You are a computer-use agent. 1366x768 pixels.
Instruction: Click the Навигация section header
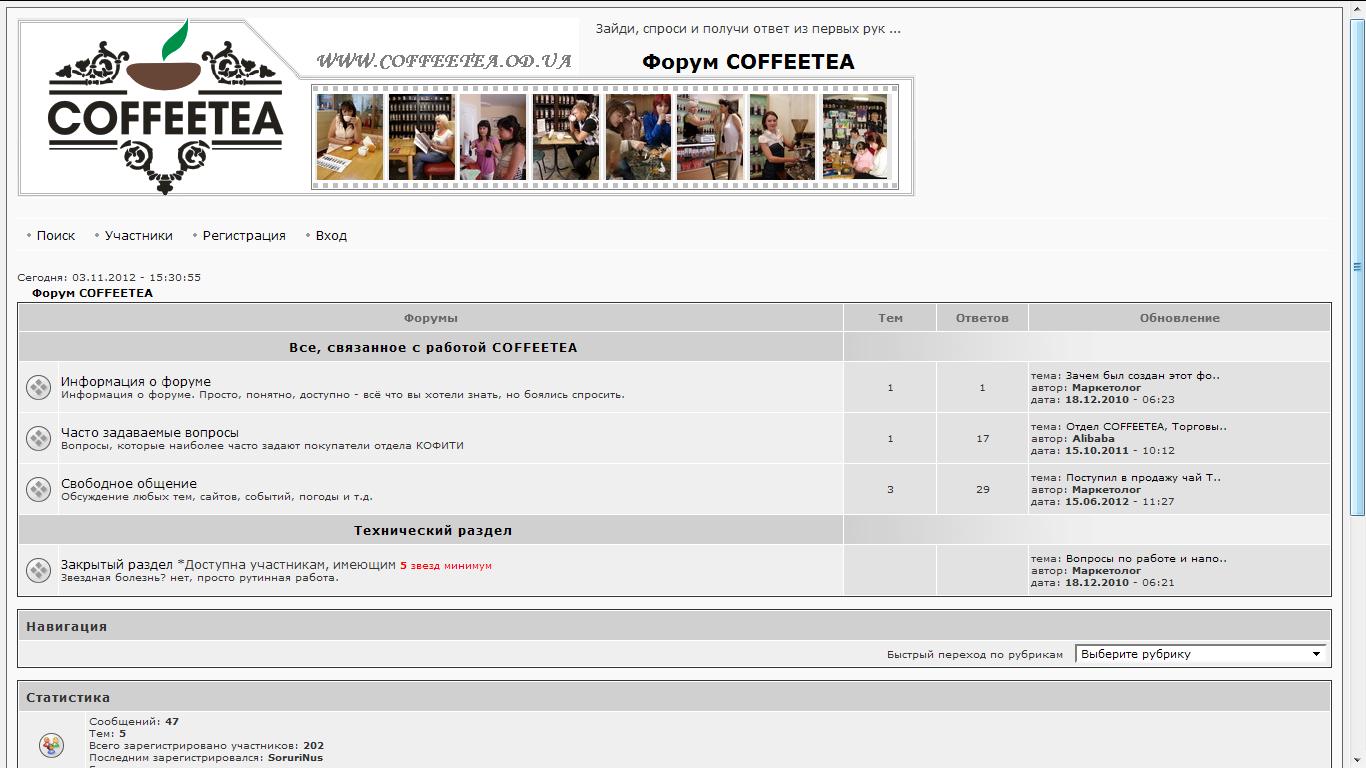coord(66,627)
